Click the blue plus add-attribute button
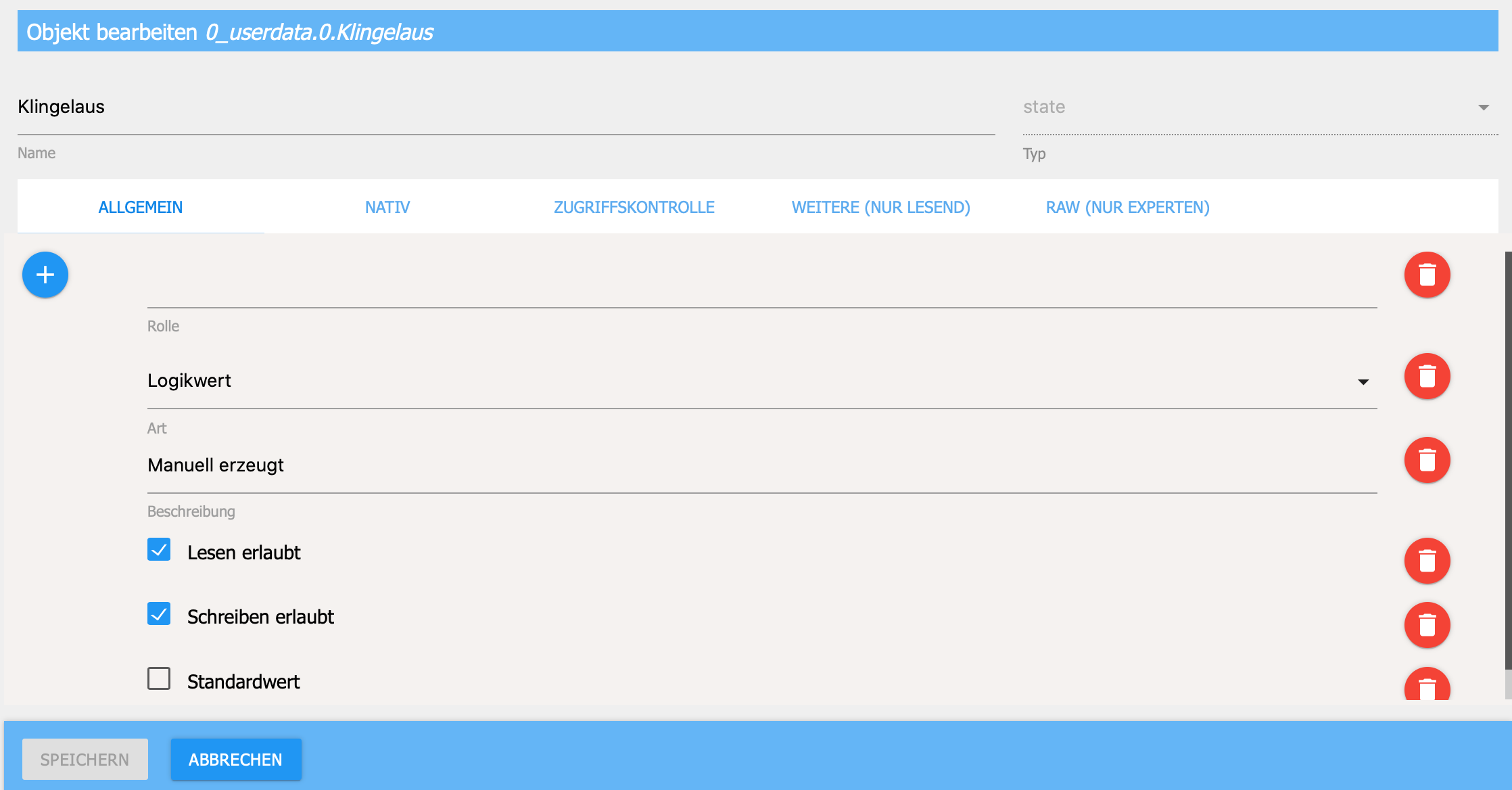Screen dimensions: 1512x790 click(x=45, y=275)
